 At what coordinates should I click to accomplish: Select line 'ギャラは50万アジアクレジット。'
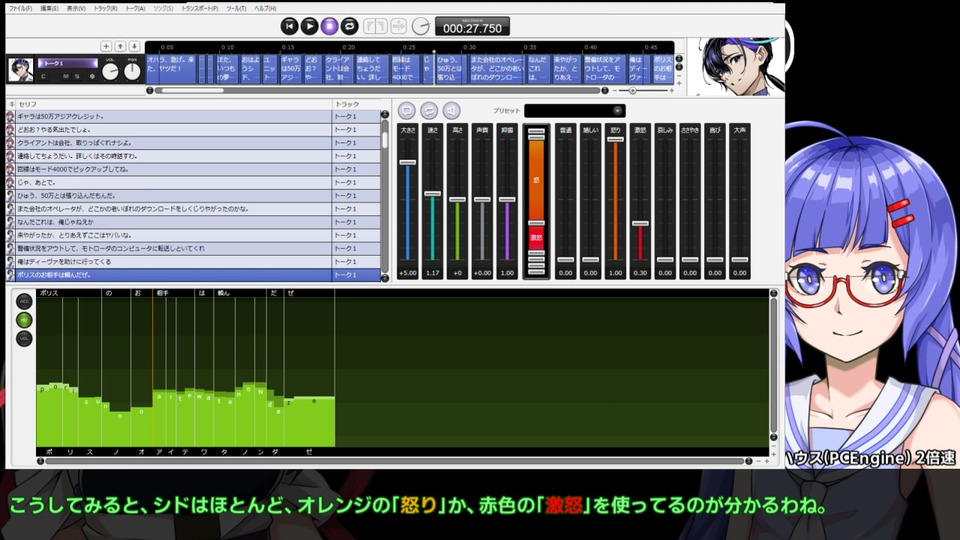[193, 116]
